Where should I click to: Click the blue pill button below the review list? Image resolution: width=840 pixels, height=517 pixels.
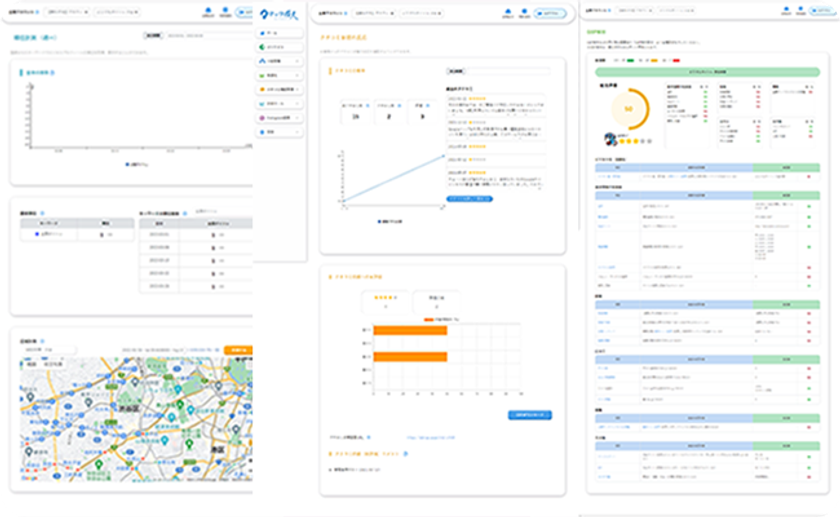click(x=469, y=199)
